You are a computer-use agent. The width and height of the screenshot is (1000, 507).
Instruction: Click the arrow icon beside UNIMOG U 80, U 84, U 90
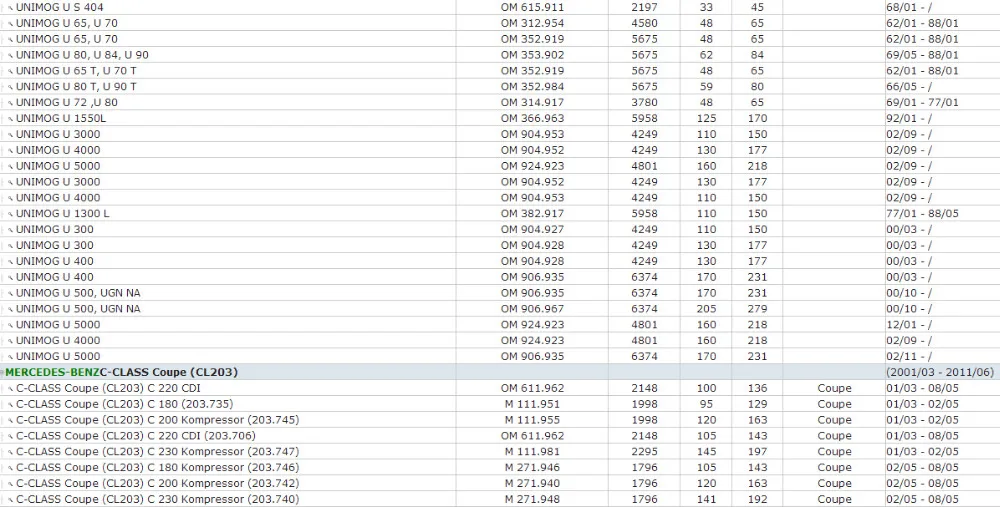coord(10,56)
